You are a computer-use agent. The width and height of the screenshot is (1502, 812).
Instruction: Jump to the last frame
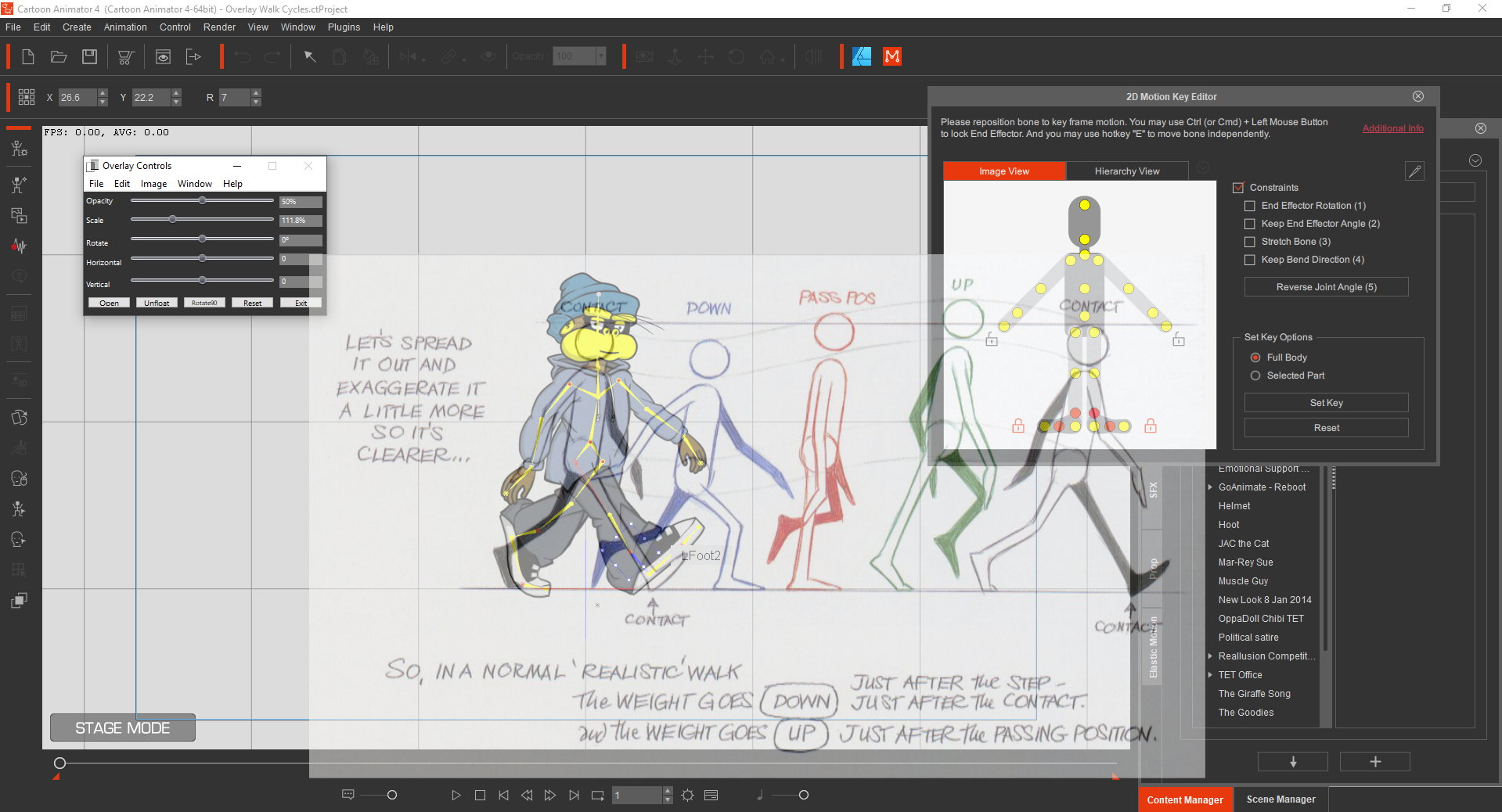coord(574,795)
